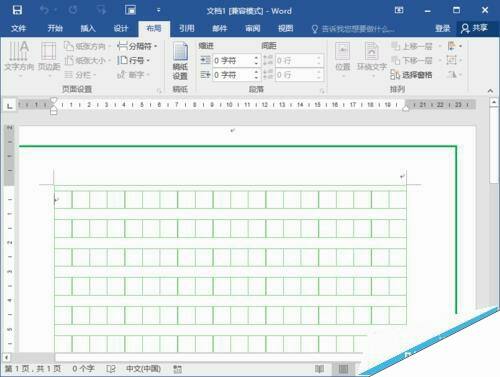The image size is (500, 377).
Task: Click the right indent 0 字符 field
Action: tap(233, 75)
